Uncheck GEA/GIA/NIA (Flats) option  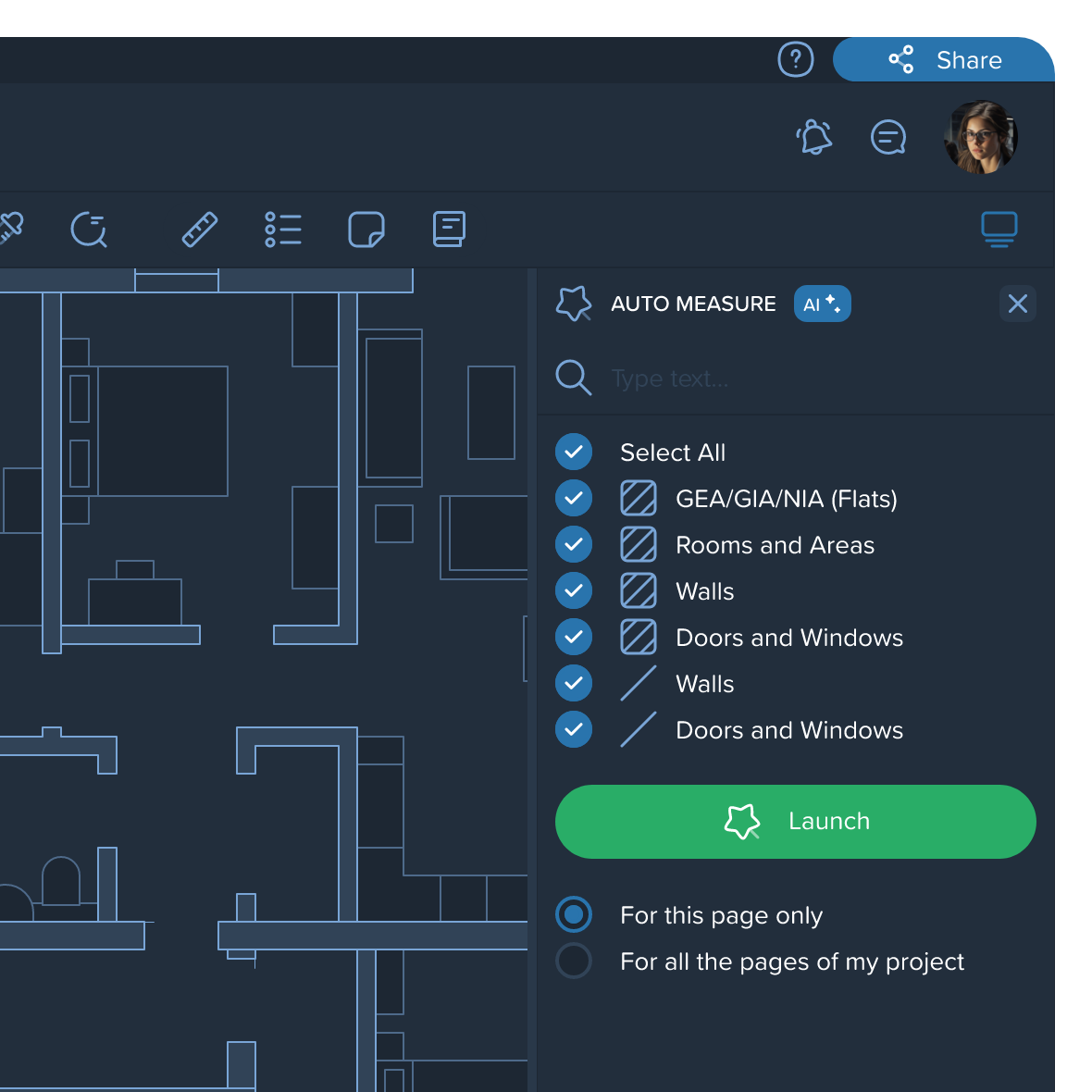click(x=574, y=498)
